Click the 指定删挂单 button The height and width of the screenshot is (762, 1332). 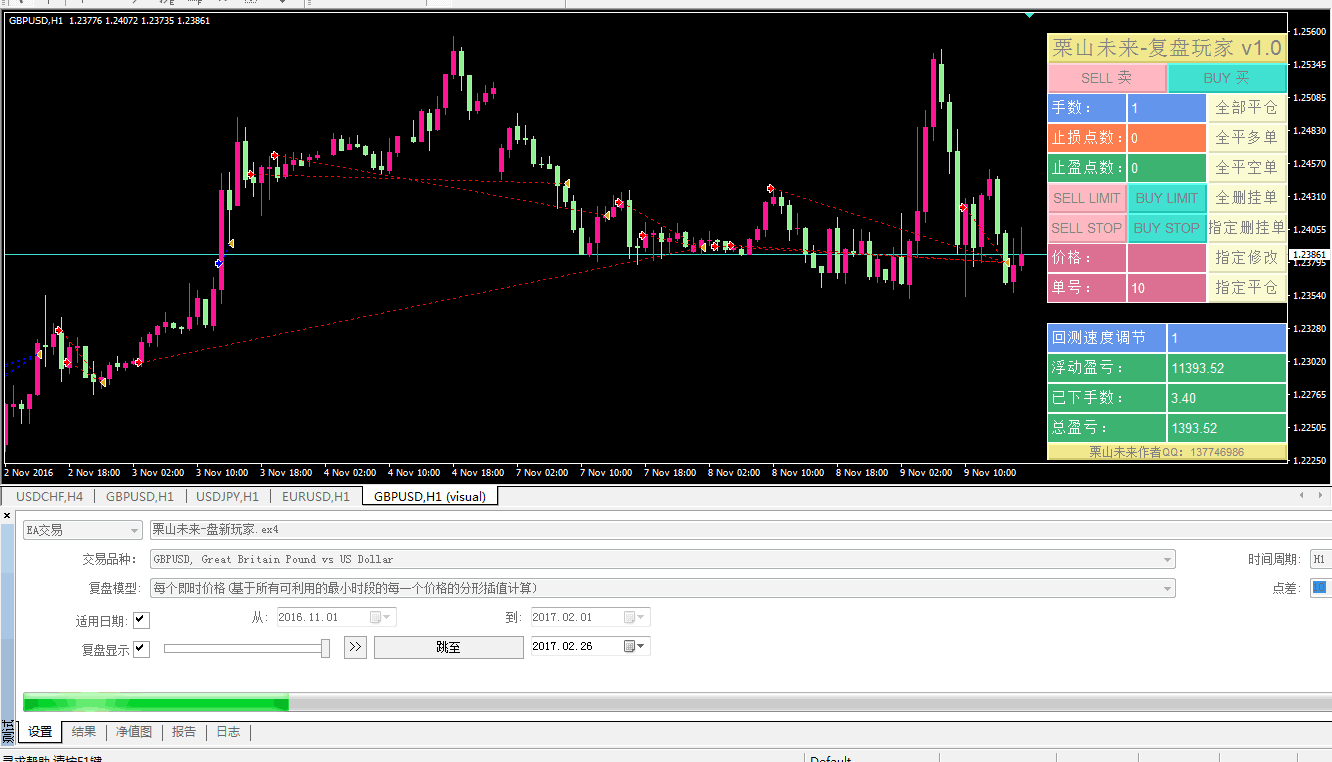(x=1247, y=228)
